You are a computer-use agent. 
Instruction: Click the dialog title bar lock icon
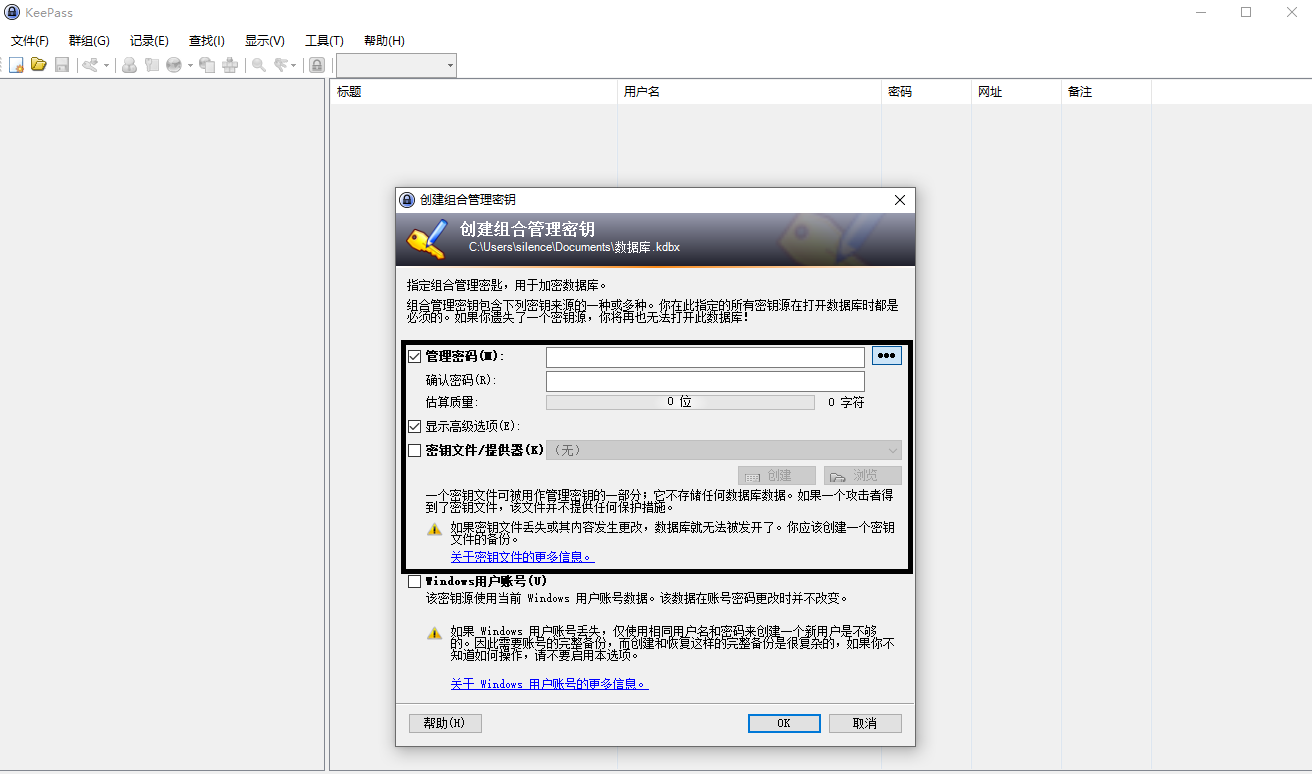[x=407, y=200]
